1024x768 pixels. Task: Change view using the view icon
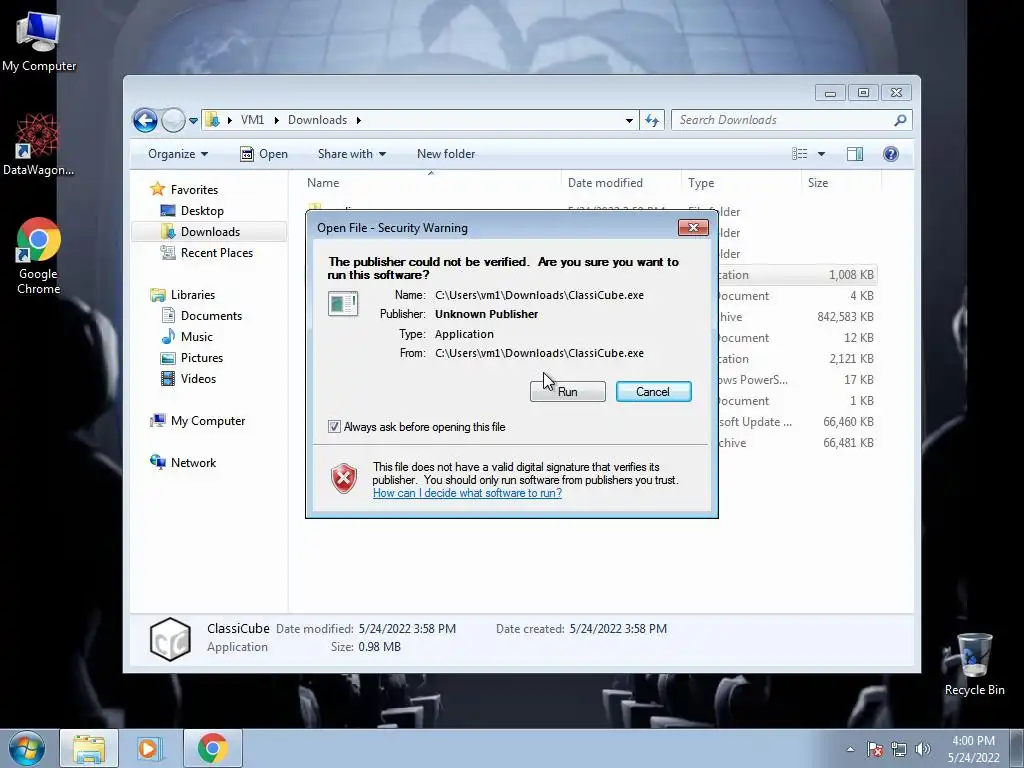(799, 154)
